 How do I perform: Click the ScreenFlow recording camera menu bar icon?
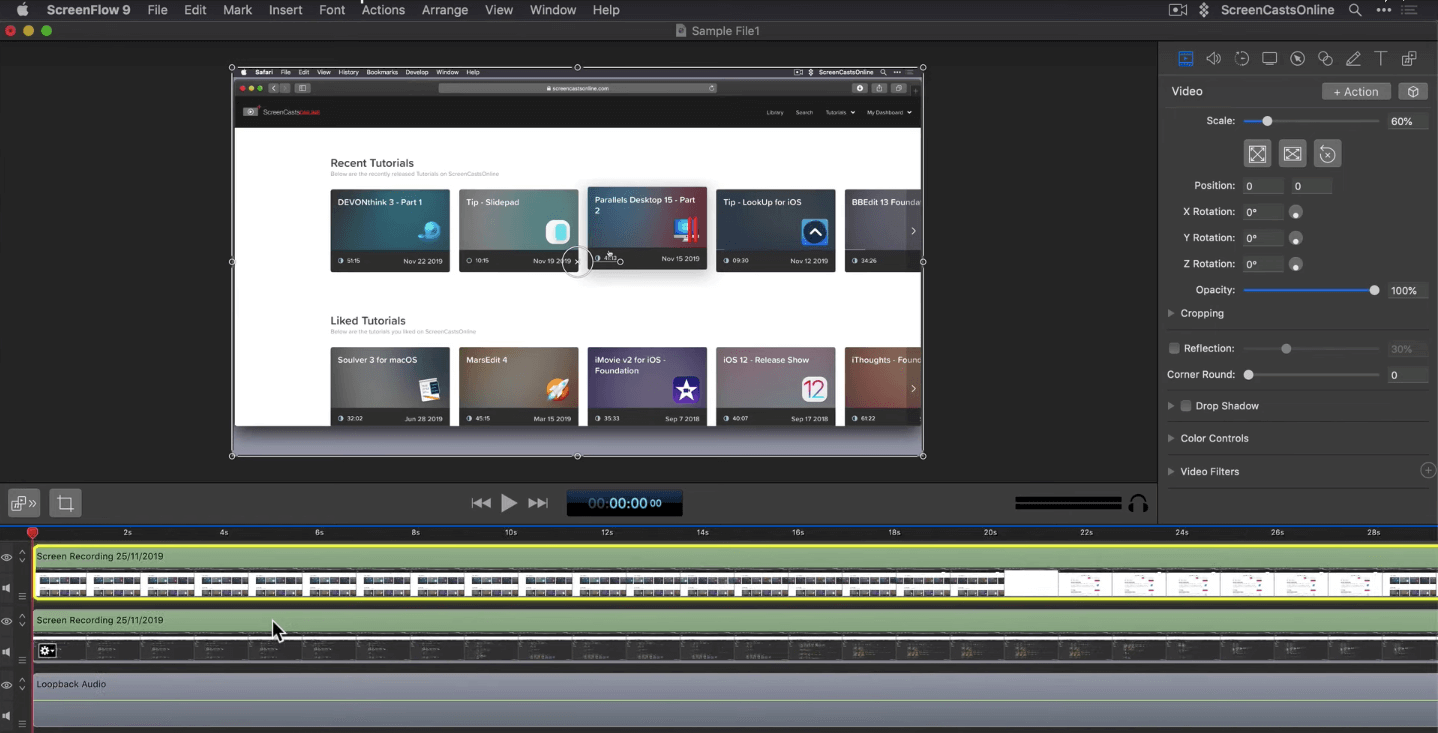(x=1178, y=10)
